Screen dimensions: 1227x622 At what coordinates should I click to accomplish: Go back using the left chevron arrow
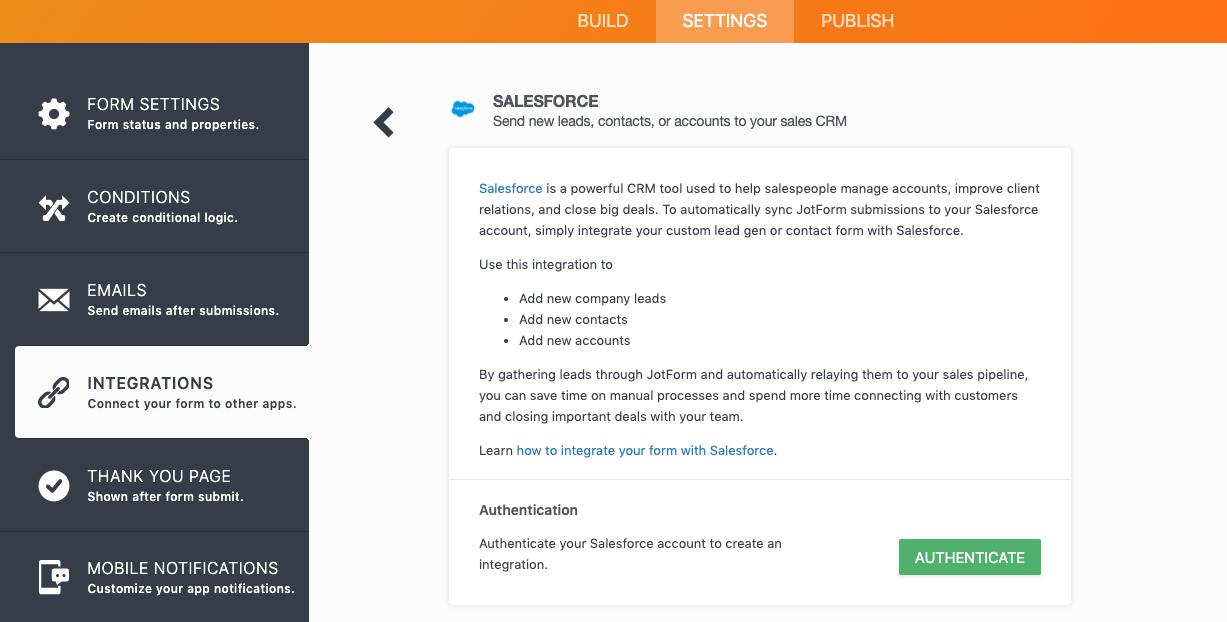[x=384, y=122]
